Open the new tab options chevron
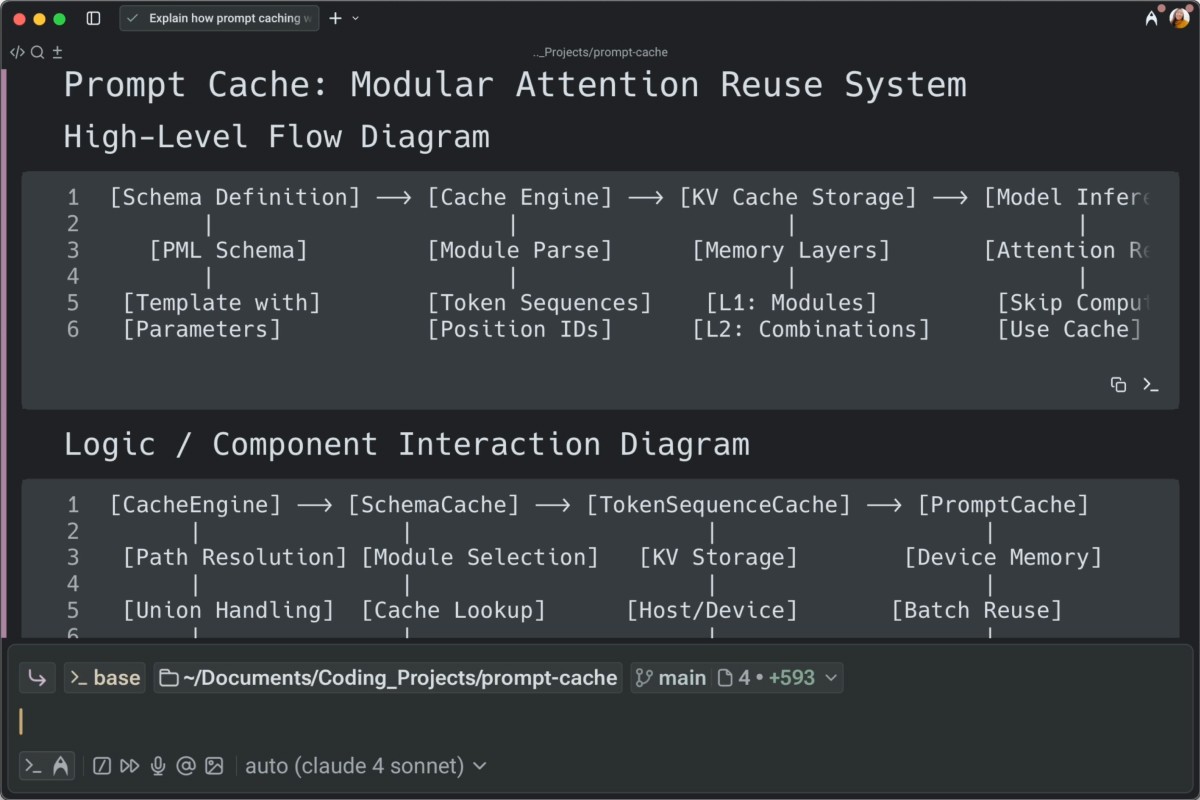The height and width of the screenshot is (800, 1200). (356, 18)
